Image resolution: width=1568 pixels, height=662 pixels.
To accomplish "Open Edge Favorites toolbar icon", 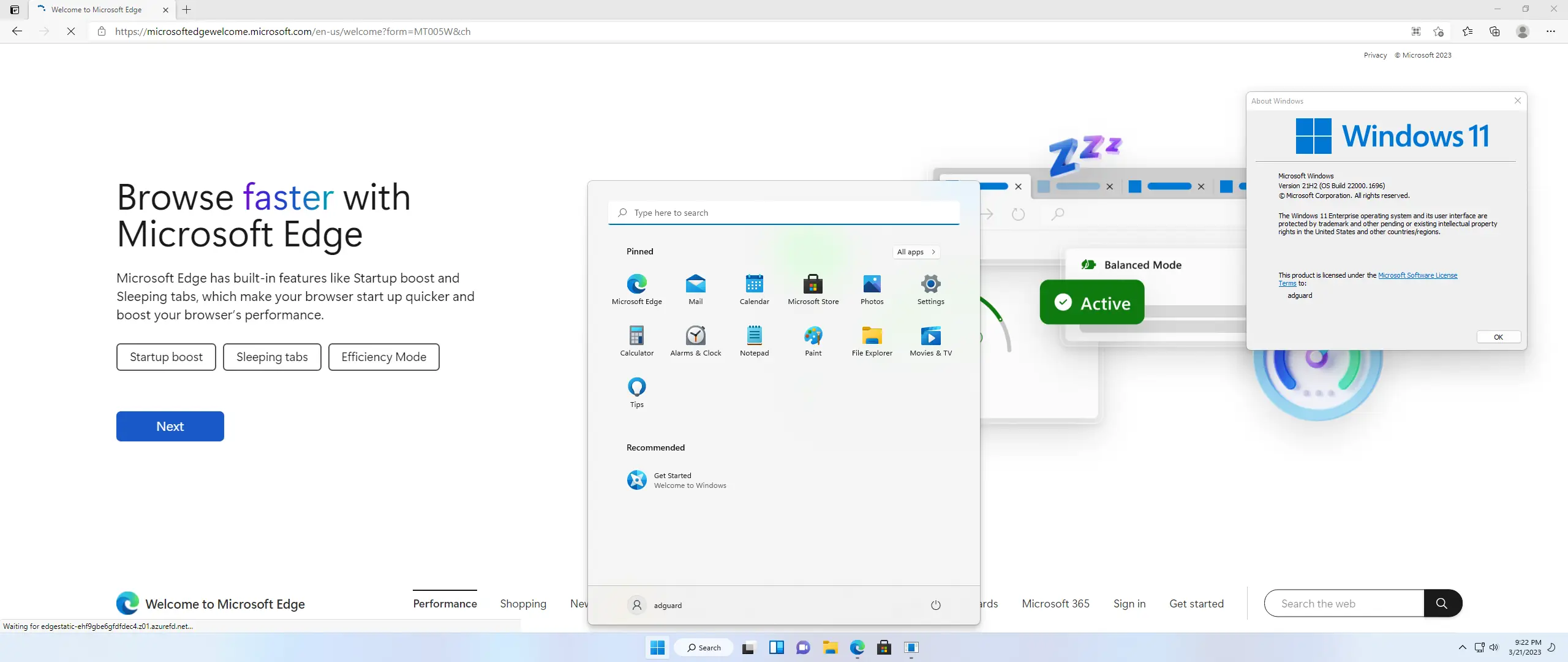I will [1468, 31].
